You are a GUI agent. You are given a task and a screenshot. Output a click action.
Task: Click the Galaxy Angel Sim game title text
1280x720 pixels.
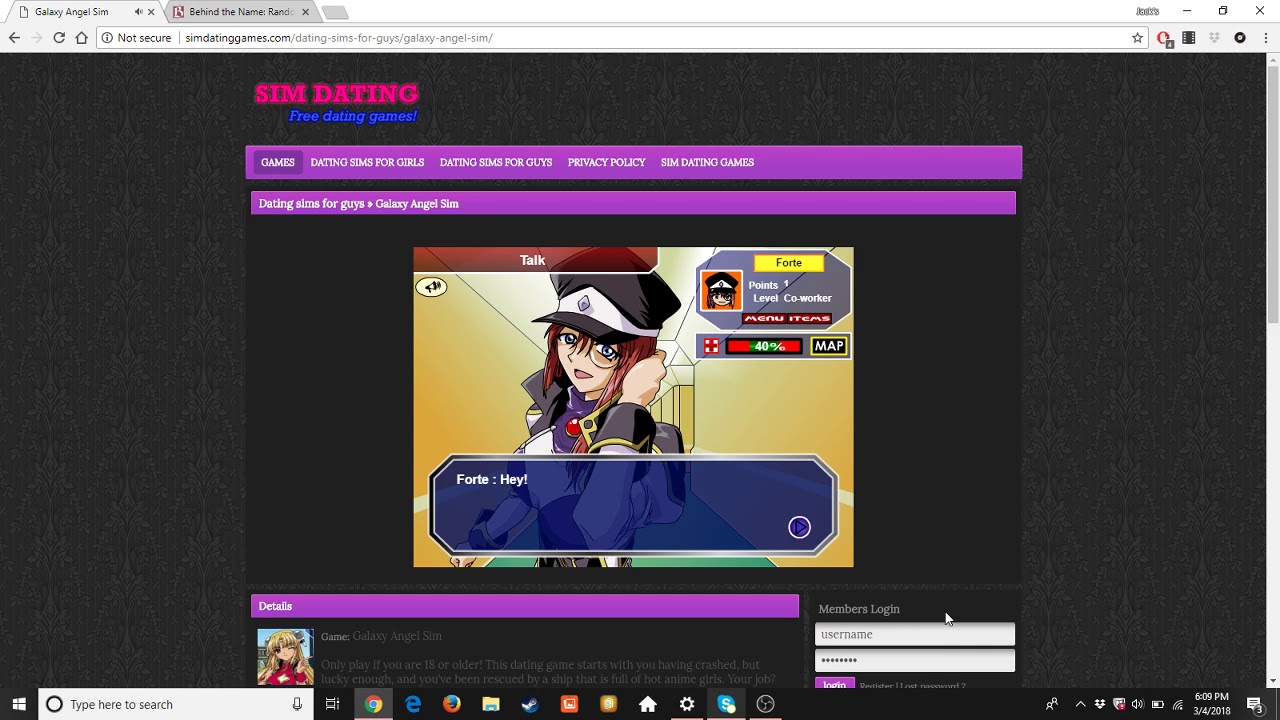point(397,636)
